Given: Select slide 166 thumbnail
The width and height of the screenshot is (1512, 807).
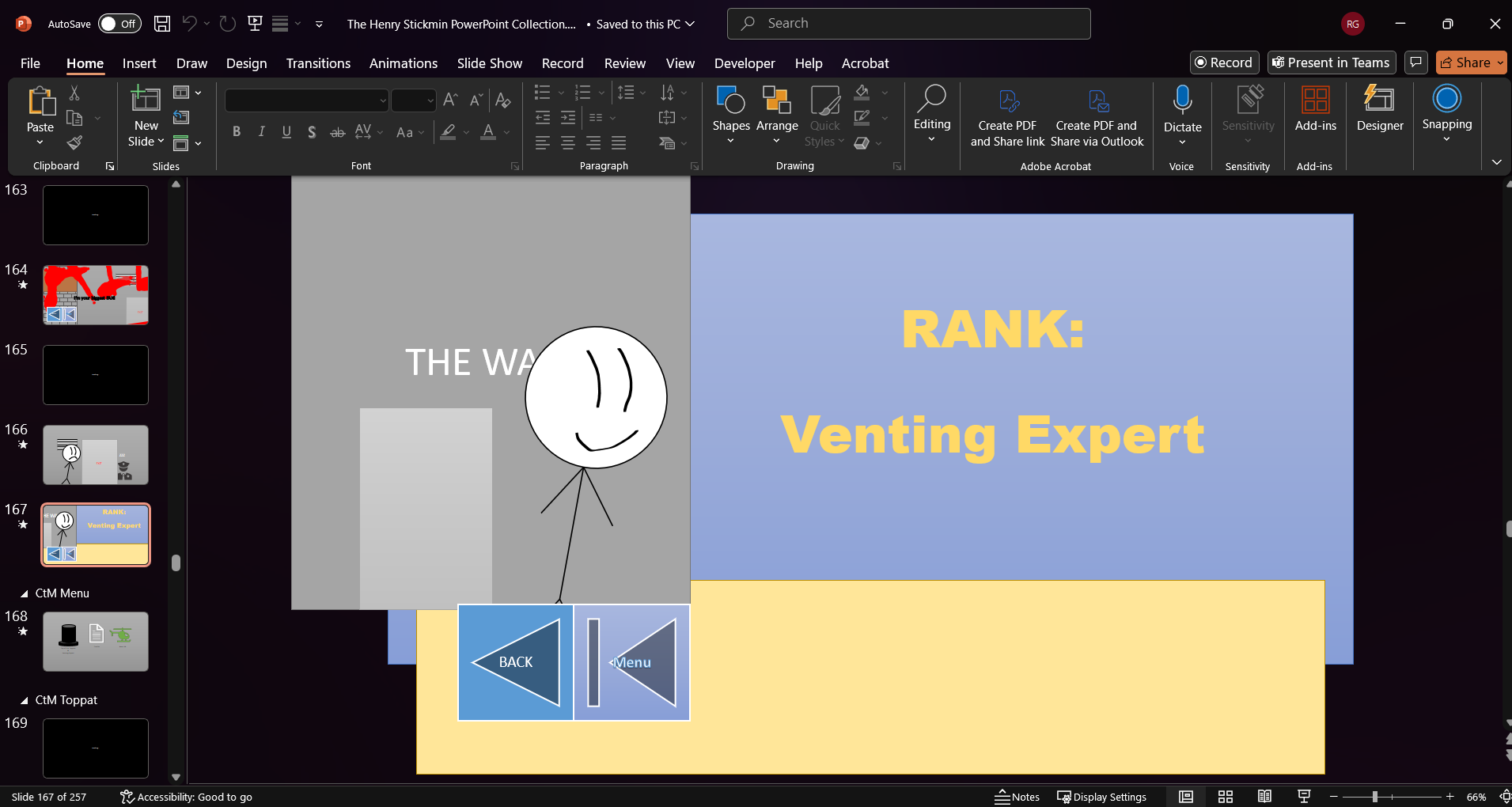Looking at the screenshot, I should point(96,455).
